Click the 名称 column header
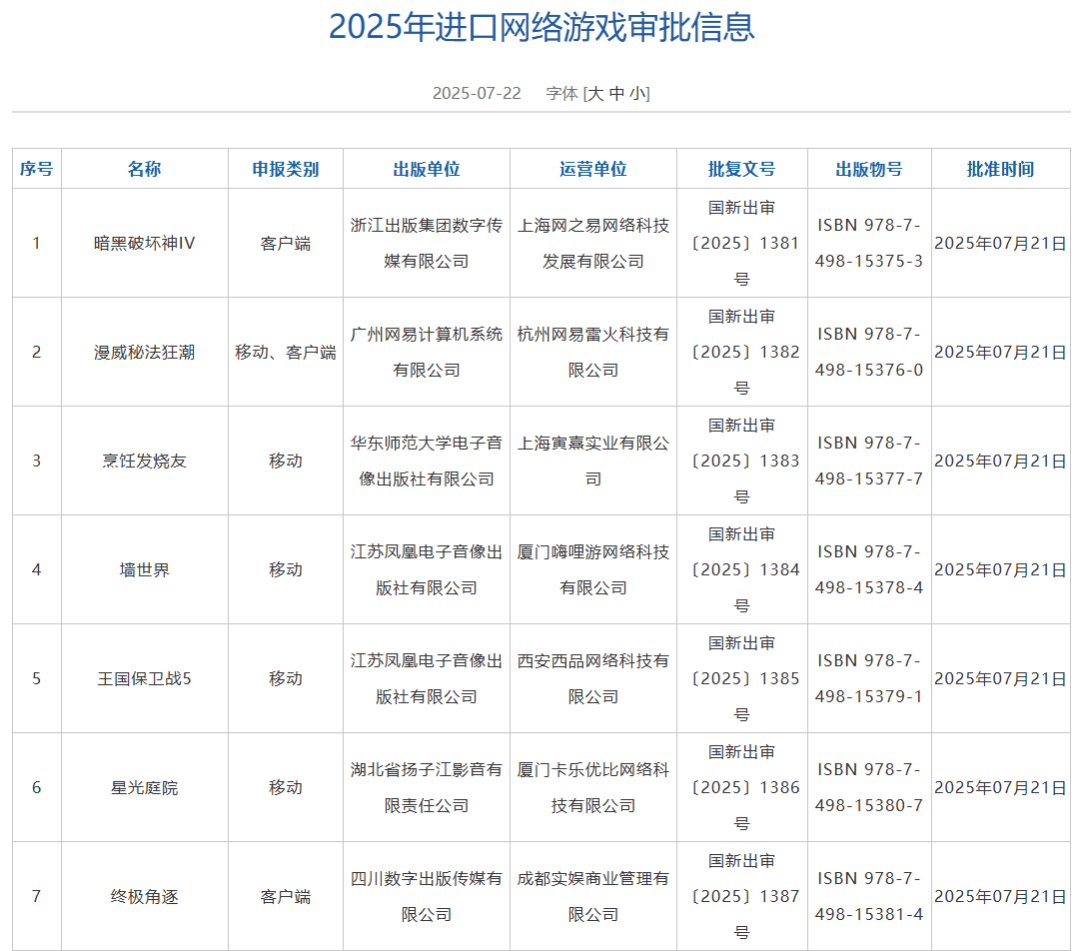This screenshot has width=1080, height=951. click(x=145, y=169)
